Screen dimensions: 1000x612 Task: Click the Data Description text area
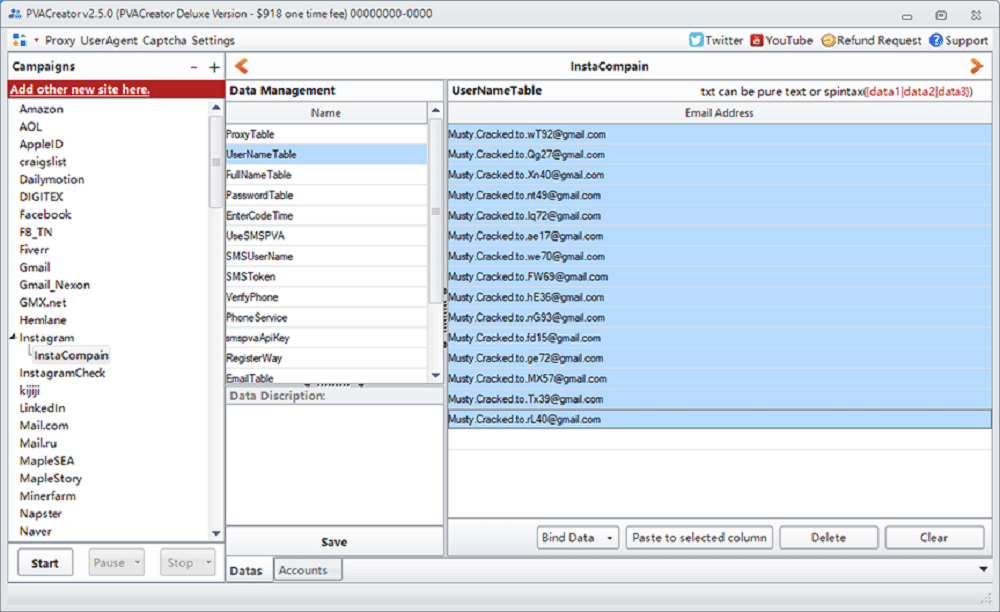tap(334, 465)
